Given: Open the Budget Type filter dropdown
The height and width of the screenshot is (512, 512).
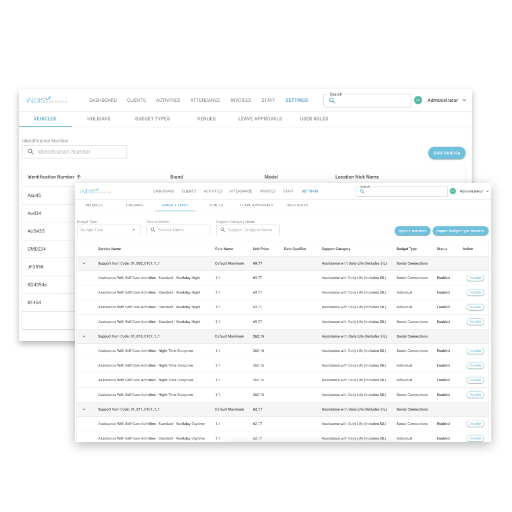Looking at the screenshot, I should tap(109, 230).
